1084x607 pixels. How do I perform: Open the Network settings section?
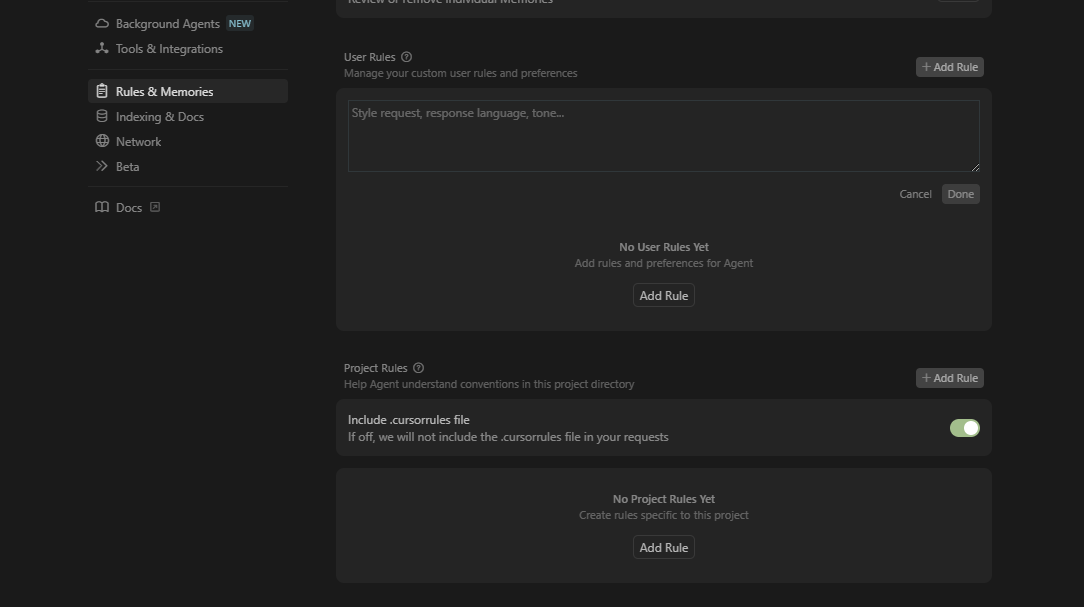pyautogui.click(x=138, y=142)
